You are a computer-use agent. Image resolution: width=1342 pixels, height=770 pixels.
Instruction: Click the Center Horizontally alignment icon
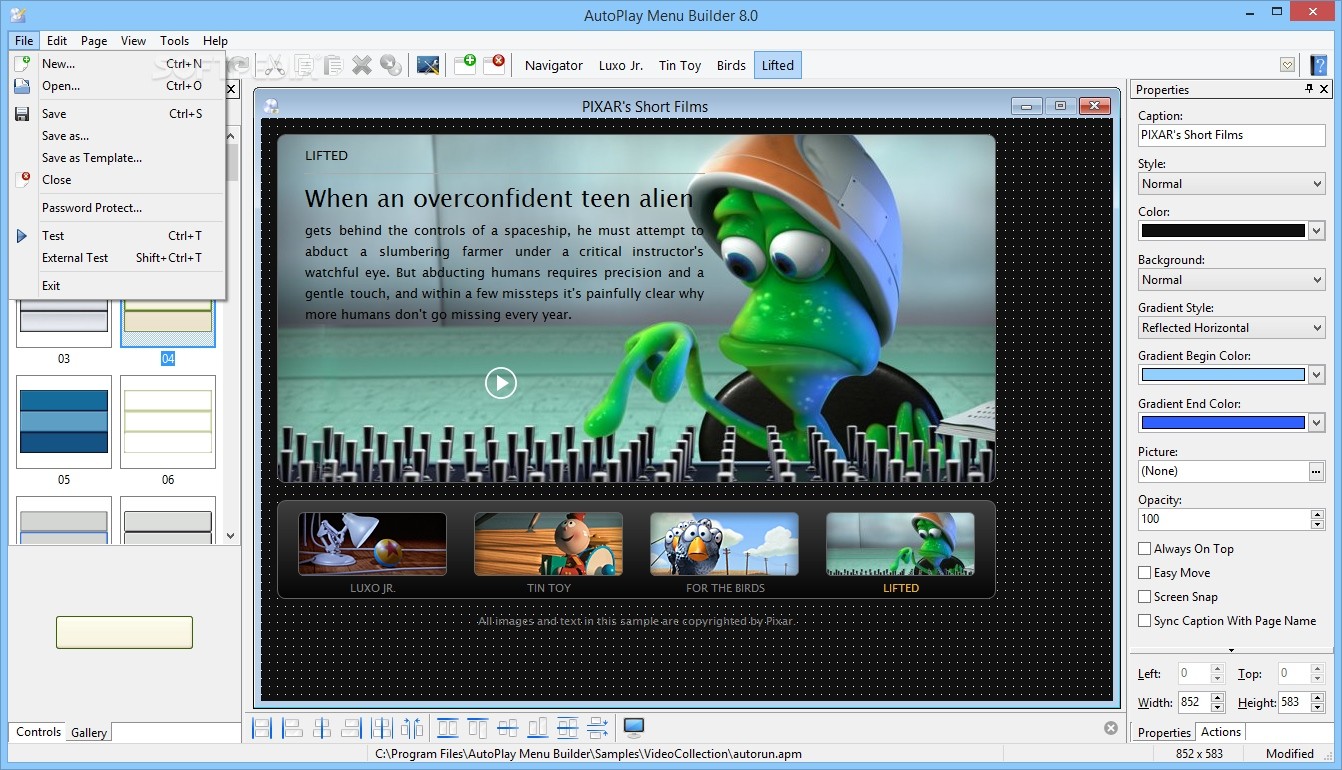click(322, 728)
